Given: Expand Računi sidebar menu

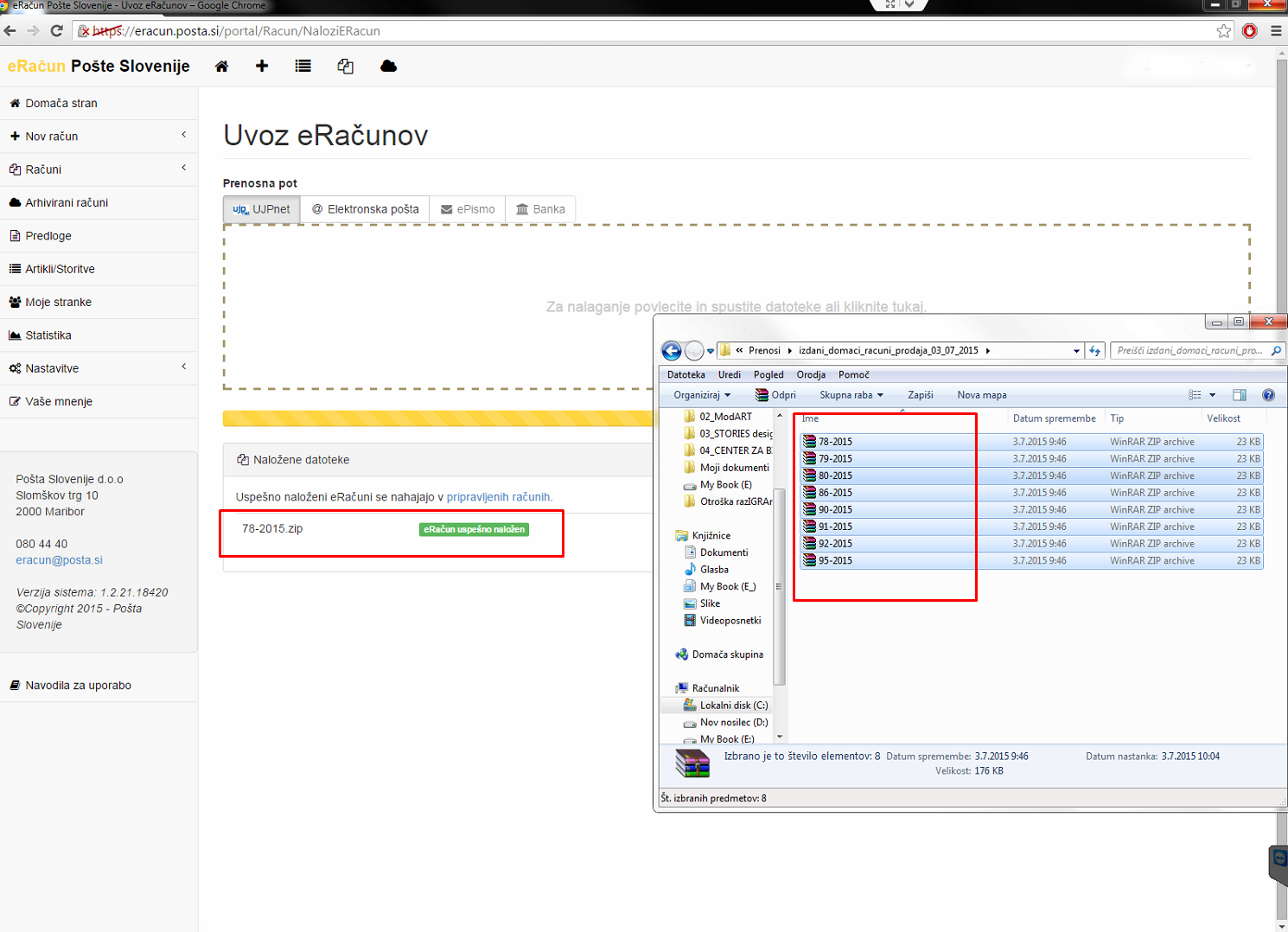Looking at the screenshot, I should [99, 169].
